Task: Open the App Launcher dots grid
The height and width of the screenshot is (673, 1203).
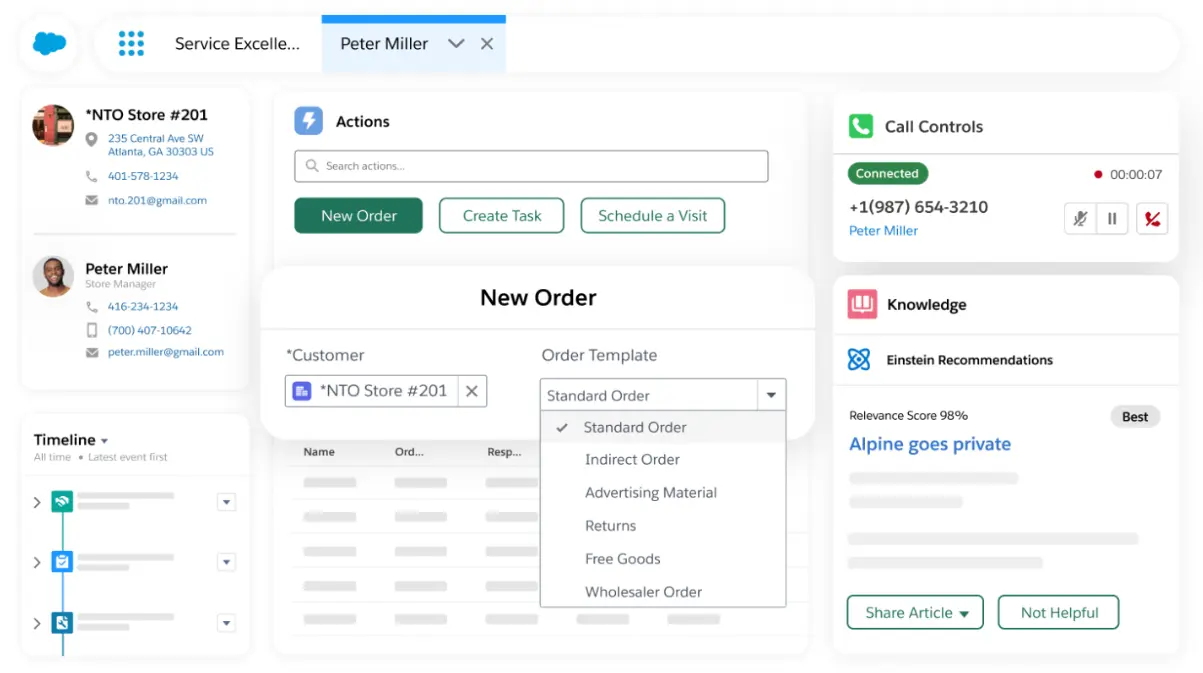Action: 131,44
